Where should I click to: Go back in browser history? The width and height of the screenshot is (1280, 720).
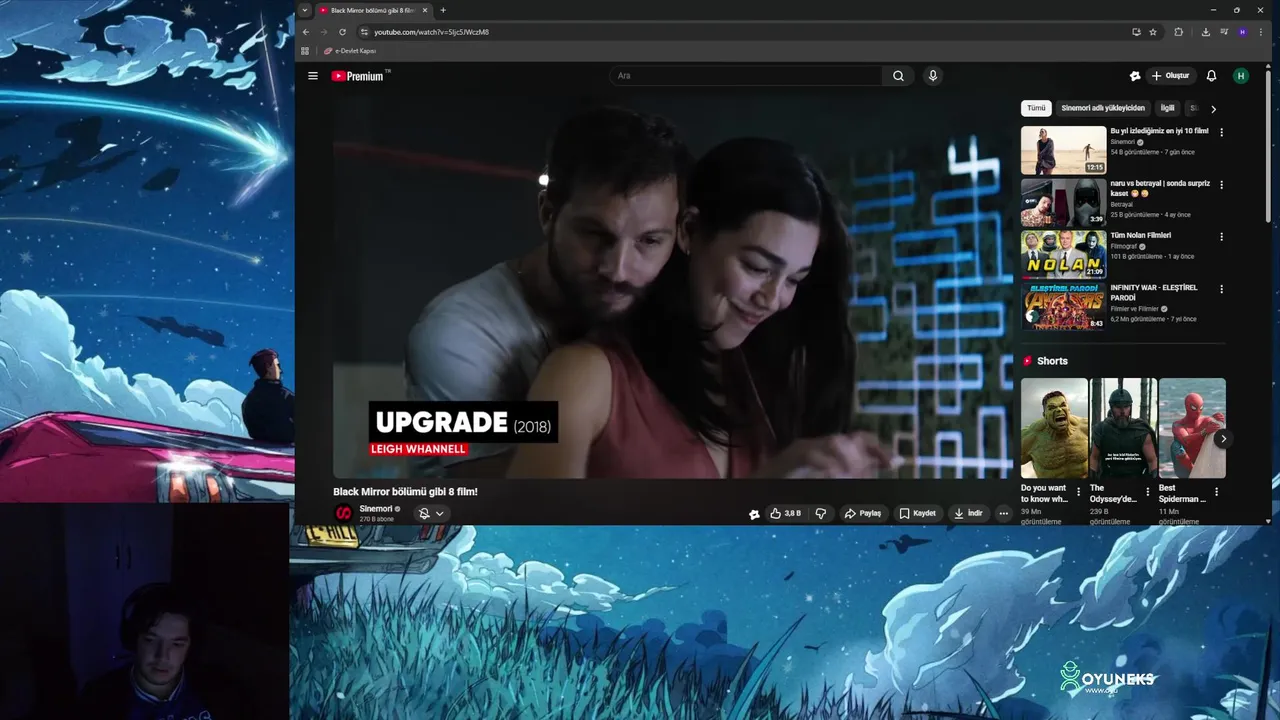[x=306, y=32]
